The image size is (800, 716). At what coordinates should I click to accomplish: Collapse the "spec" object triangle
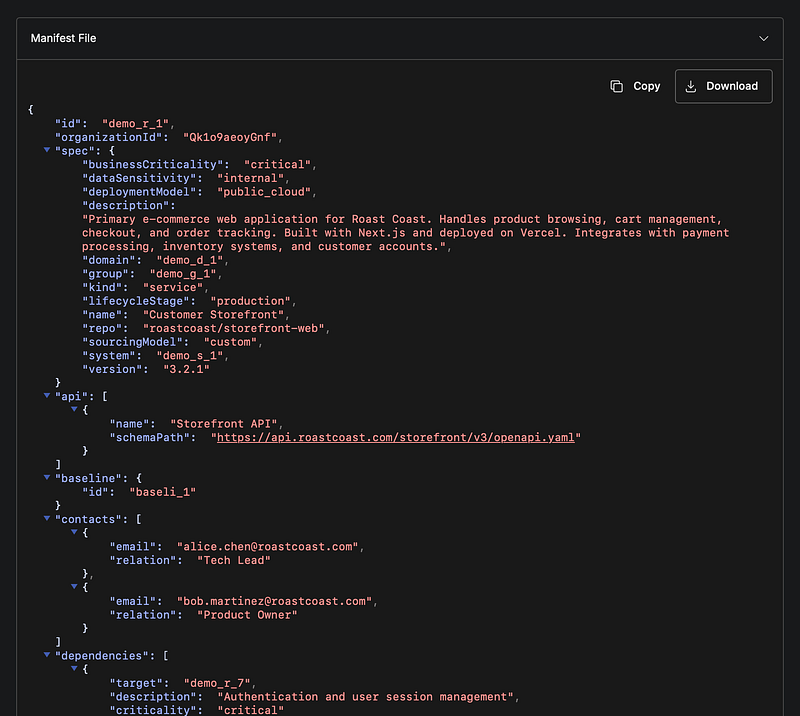(47, 150)
